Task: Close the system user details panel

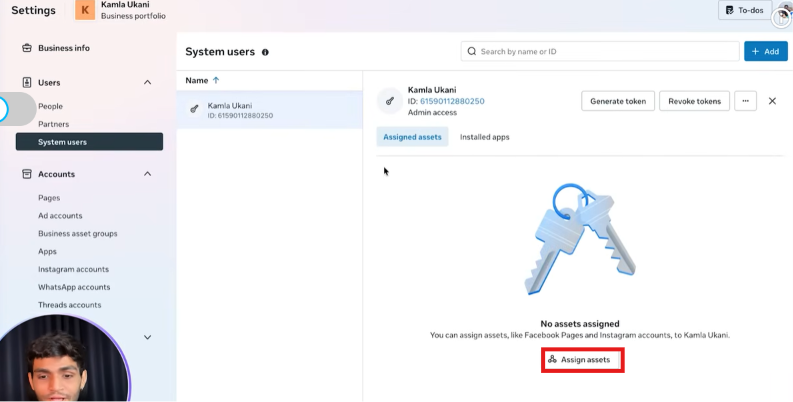Action: point(772,101)
